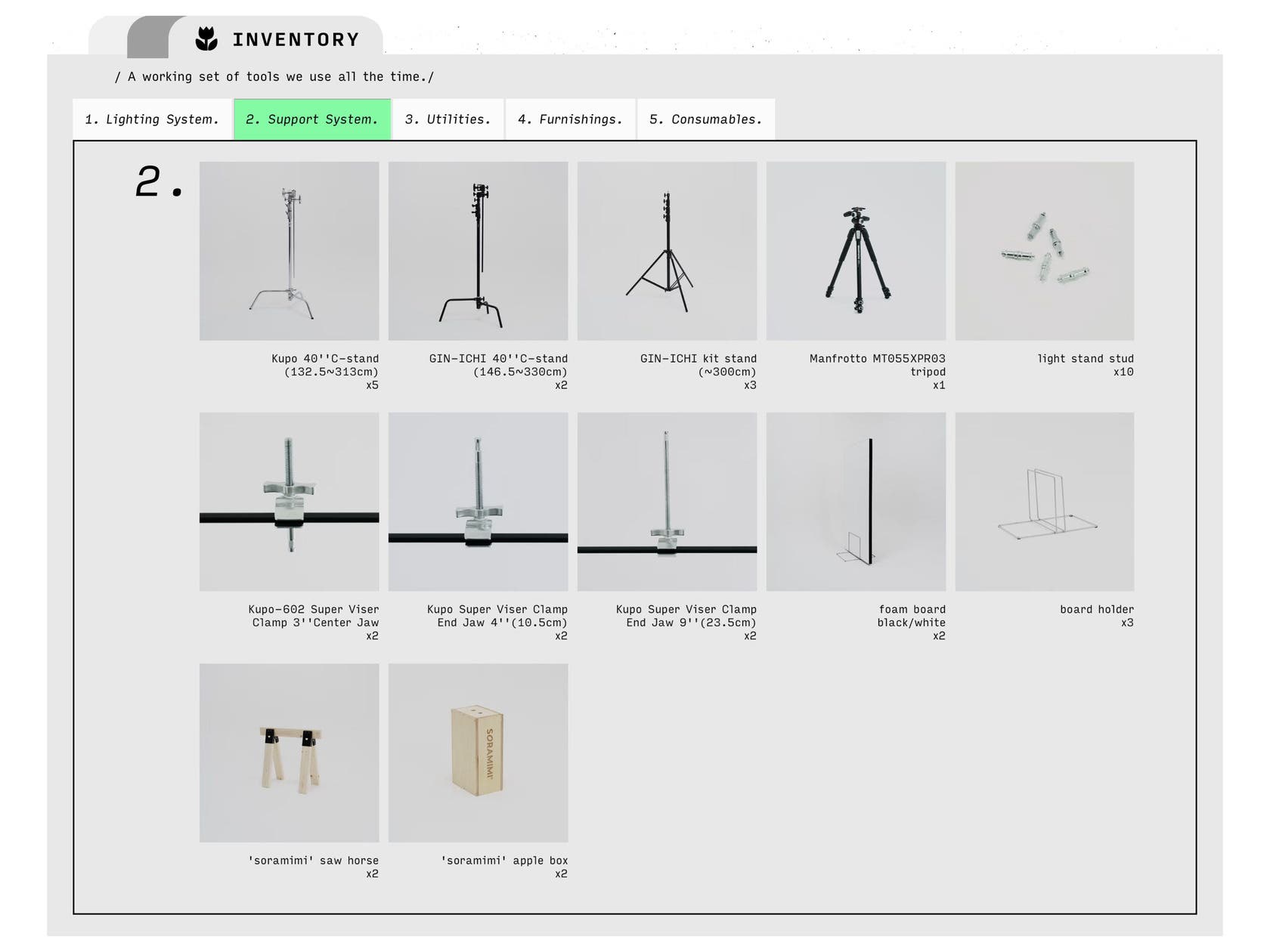Select the End Jaw 4'' clamp thumbnail
The height and width of the screenshot is (952, 1270).
478,502
